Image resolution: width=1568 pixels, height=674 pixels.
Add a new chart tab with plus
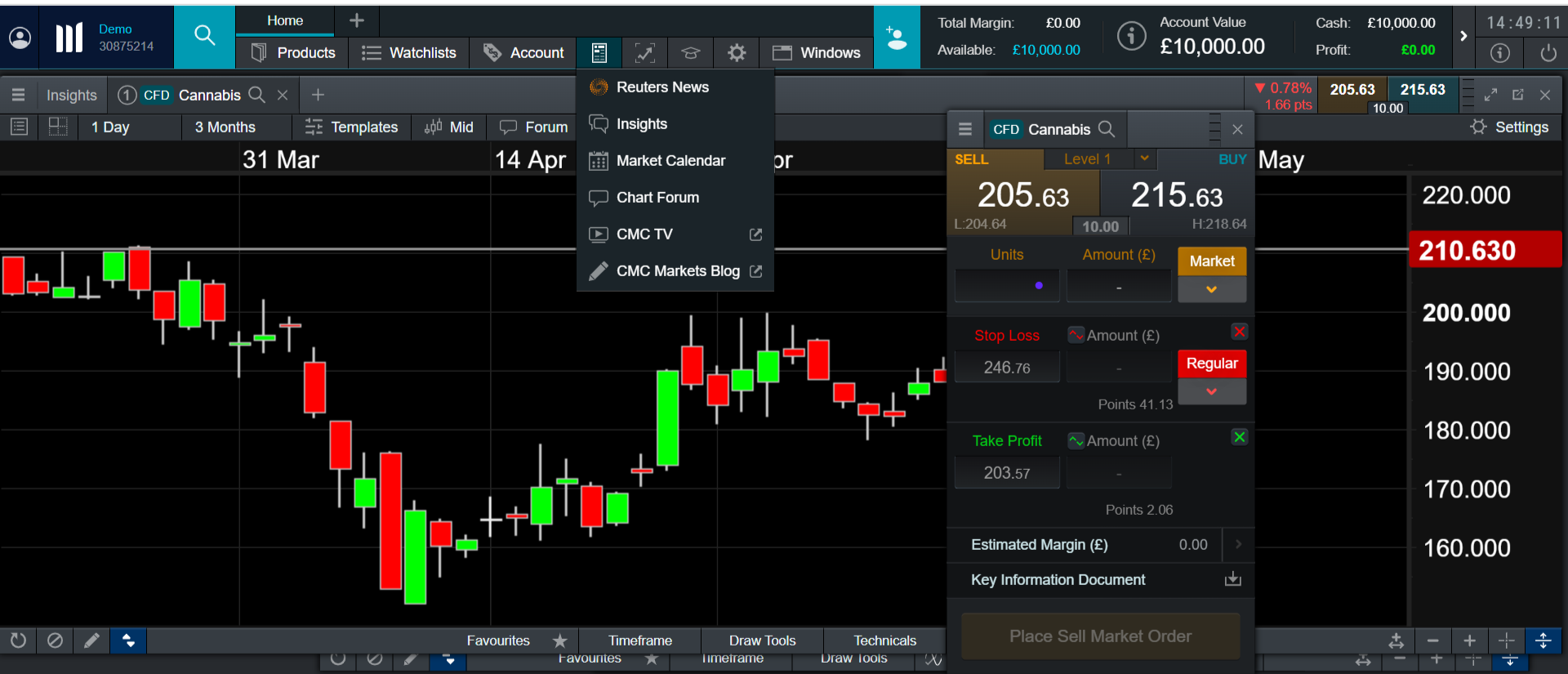(318, 95)
